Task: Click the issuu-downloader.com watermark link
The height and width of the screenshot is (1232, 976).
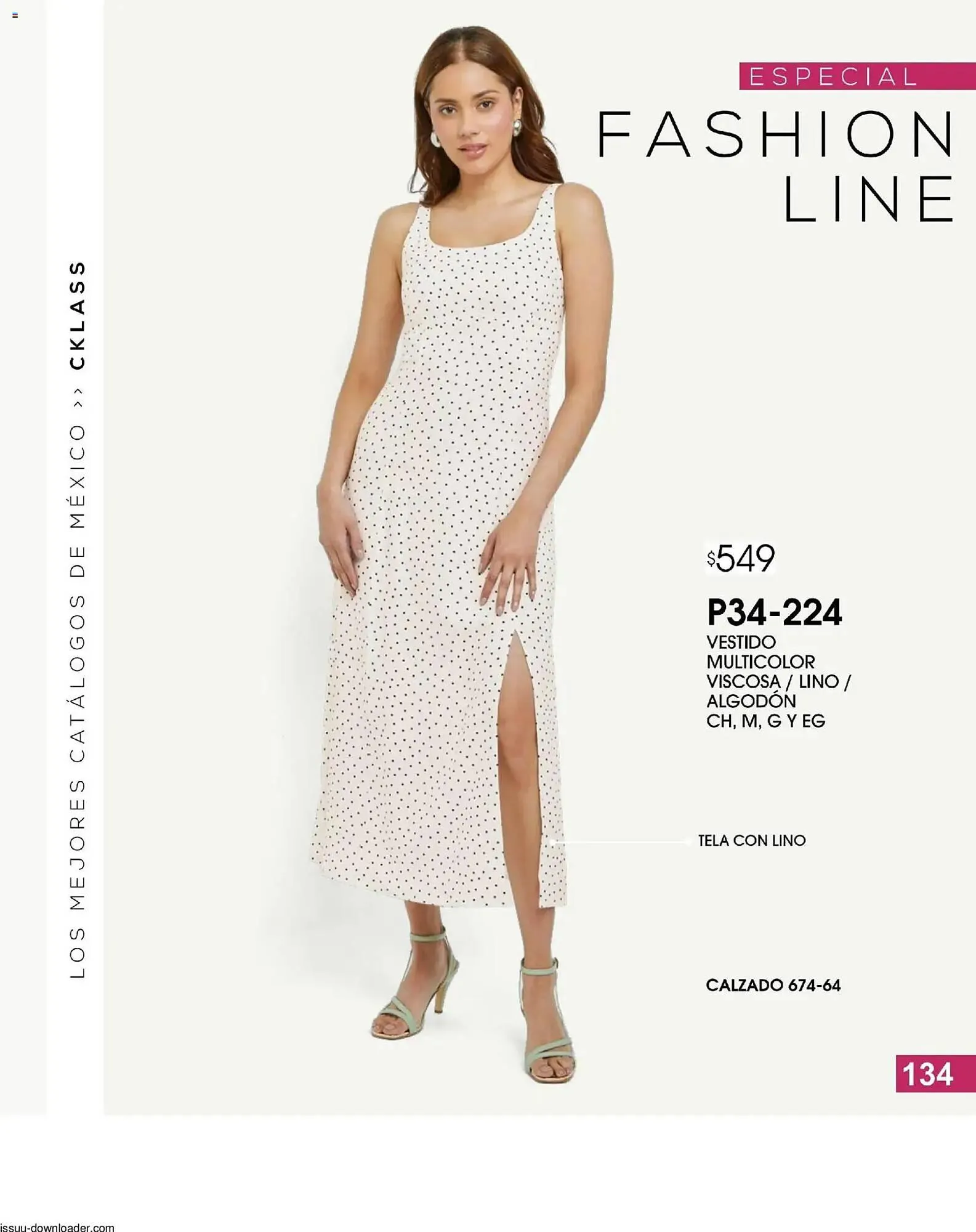Action: pos(57,1227)
